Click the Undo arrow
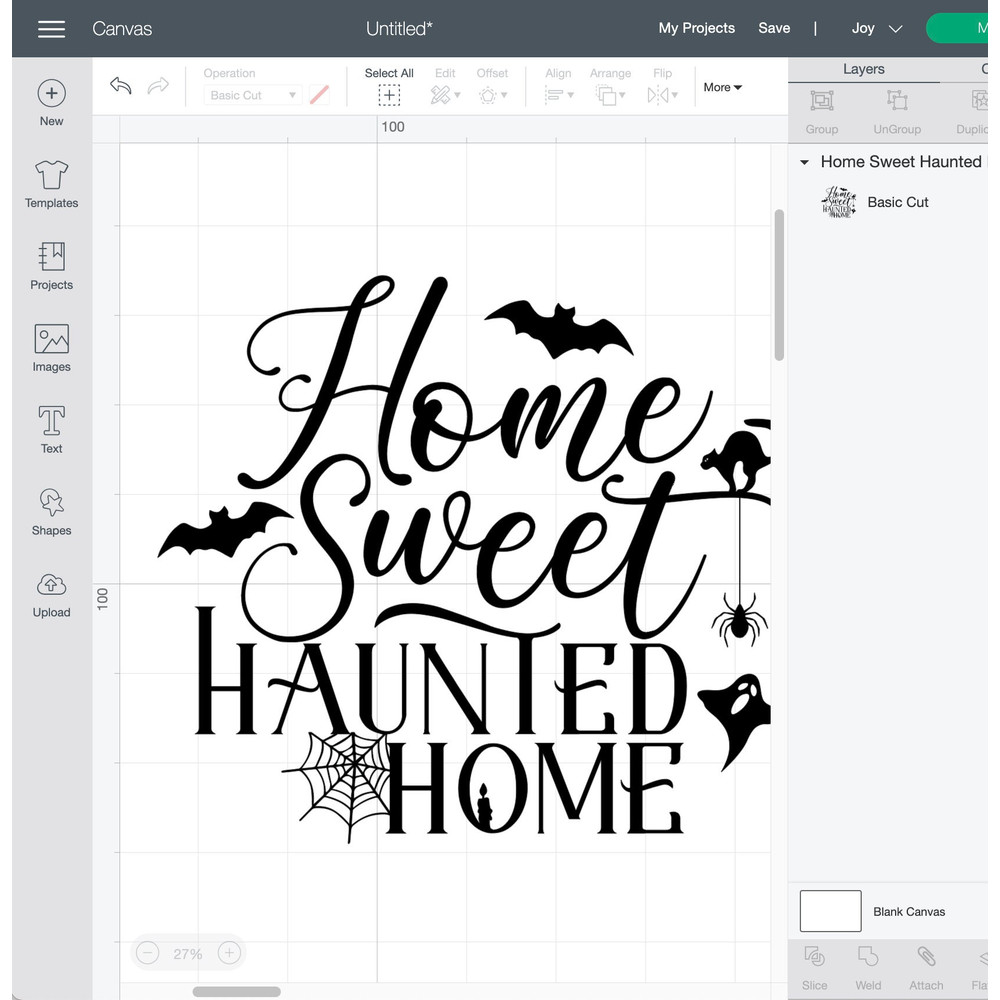This screenshot has width=1000, height=1000. [x=120, y=87]
